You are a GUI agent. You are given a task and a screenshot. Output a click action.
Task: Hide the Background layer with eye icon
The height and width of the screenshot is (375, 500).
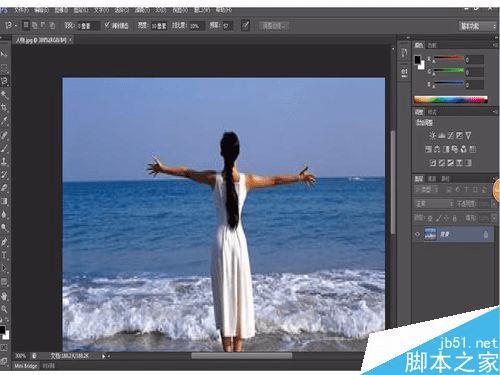417,234
